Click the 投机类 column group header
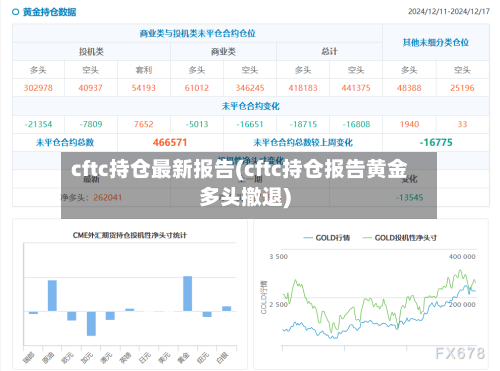The image size is (500, 371). pyautogui.click(x=91, y=52)
